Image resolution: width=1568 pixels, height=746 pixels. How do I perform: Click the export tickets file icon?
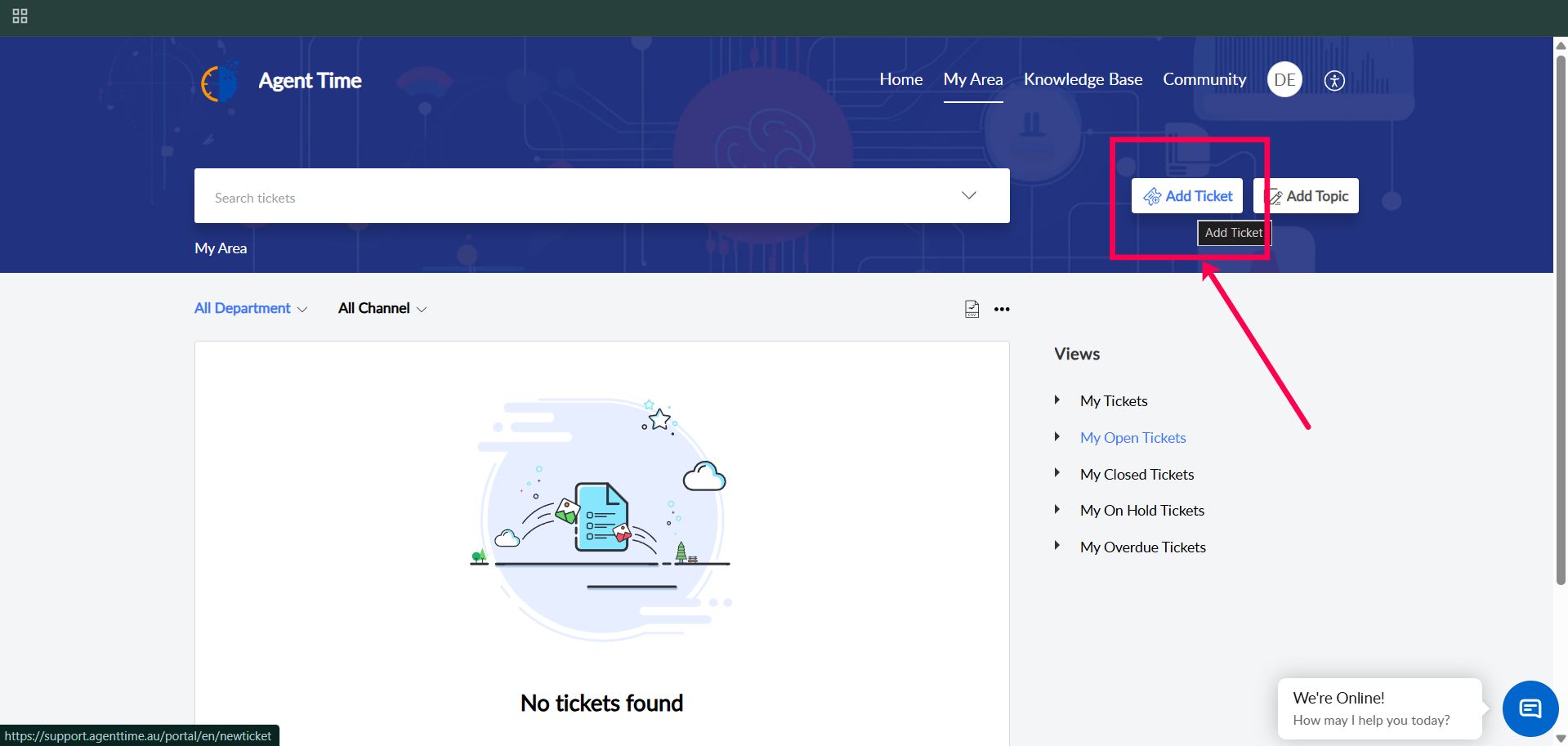[x=972, y=309]
